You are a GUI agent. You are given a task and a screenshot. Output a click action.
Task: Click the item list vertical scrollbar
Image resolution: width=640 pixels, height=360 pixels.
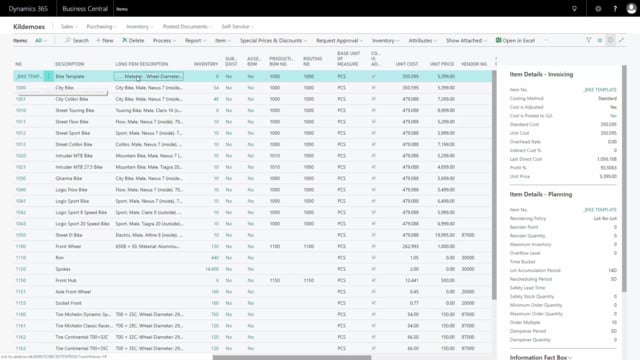[494, 185]
